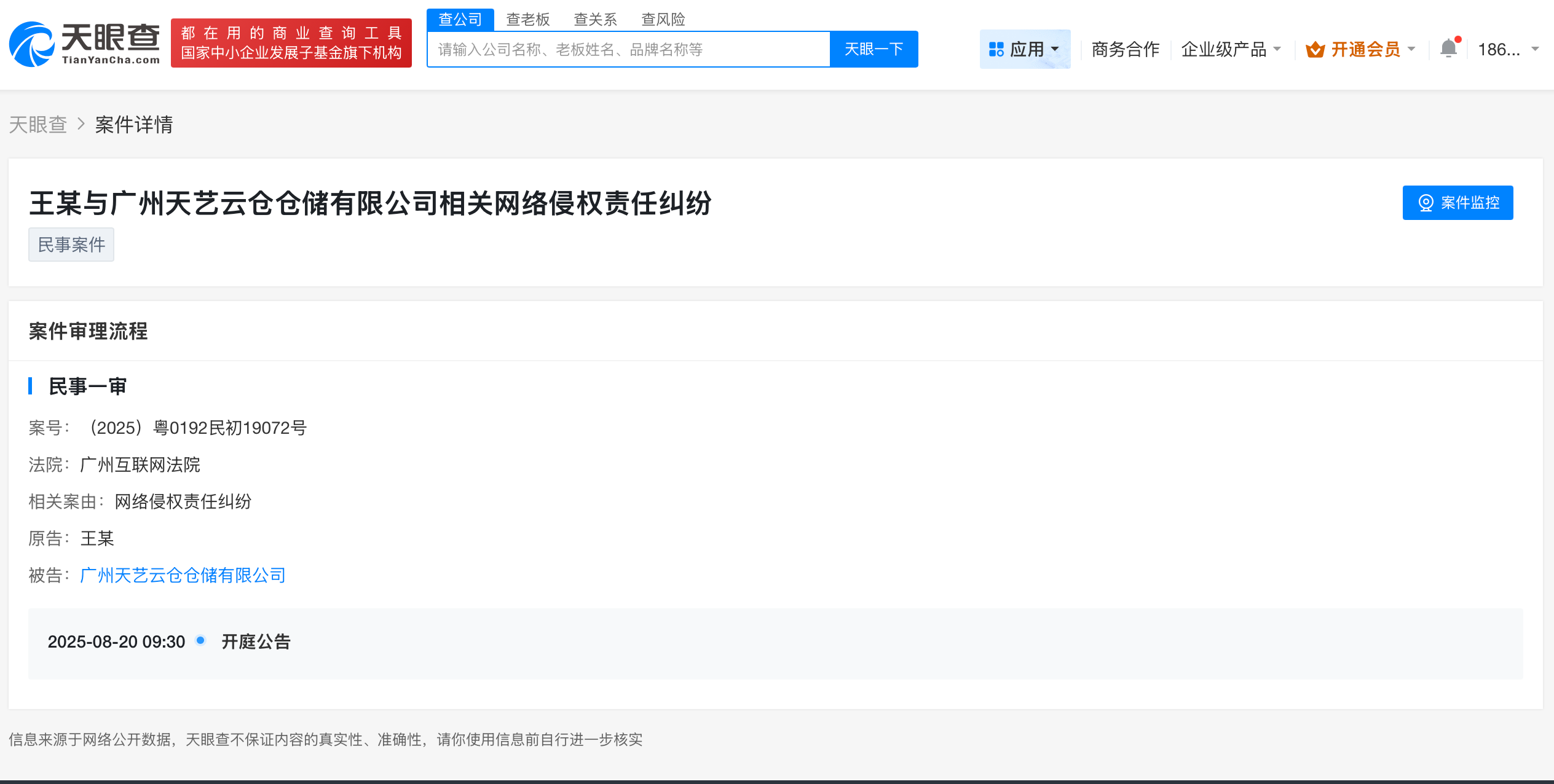This screenshot has width=1554, height=784.
Task: Expand the 开通会员 dropdown
Action: pos(1412,49)
